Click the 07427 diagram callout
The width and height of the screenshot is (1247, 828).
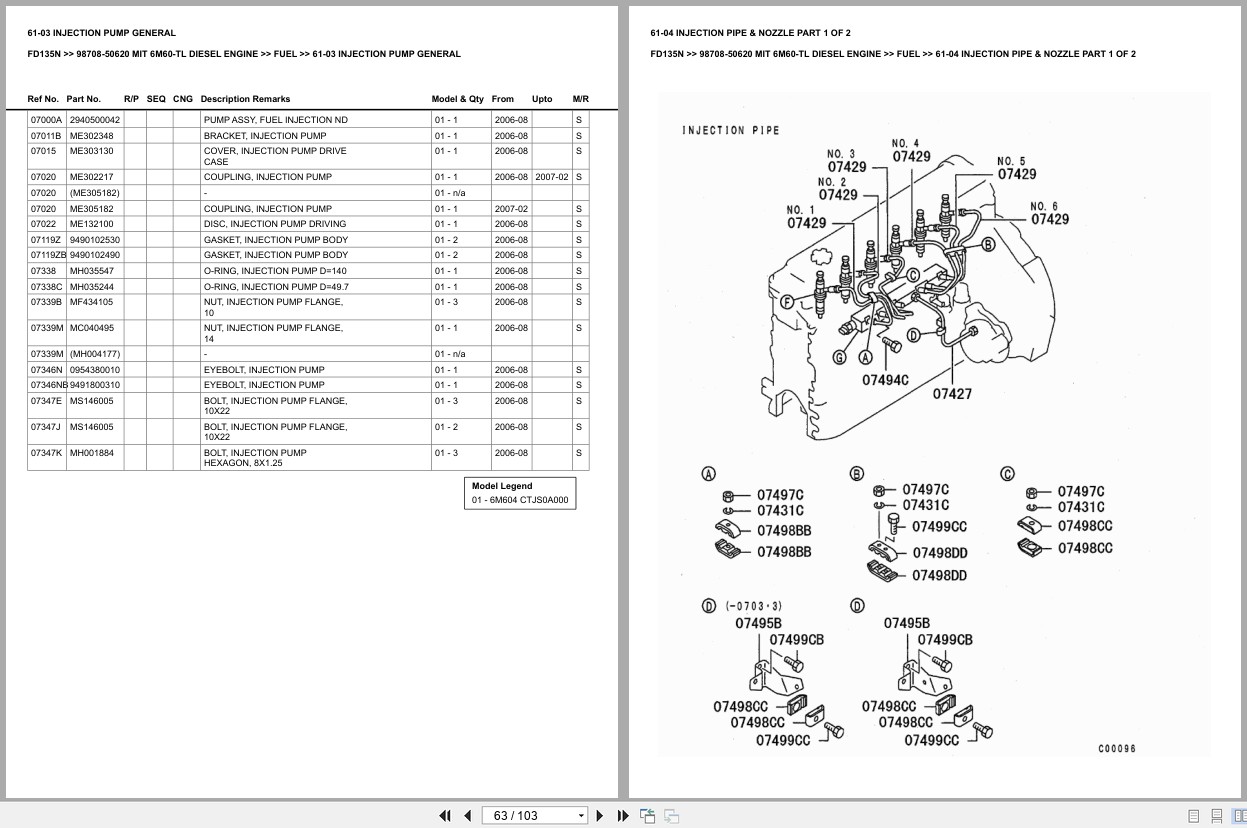pyautogui.click(x=952, y=394)
